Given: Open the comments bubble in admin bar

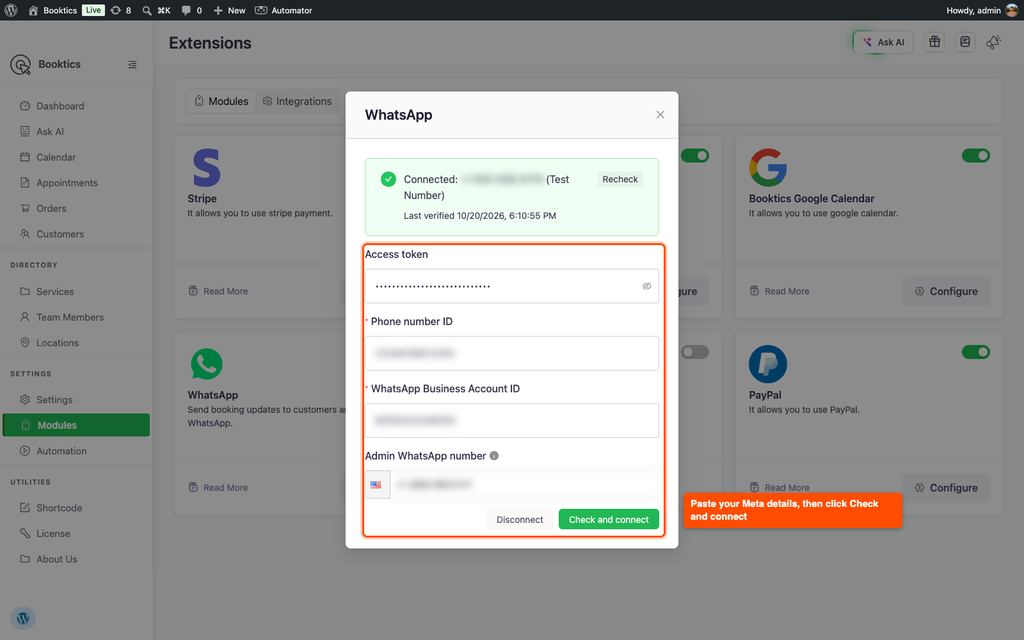Looking at the screenshot, I should point(191,10).
